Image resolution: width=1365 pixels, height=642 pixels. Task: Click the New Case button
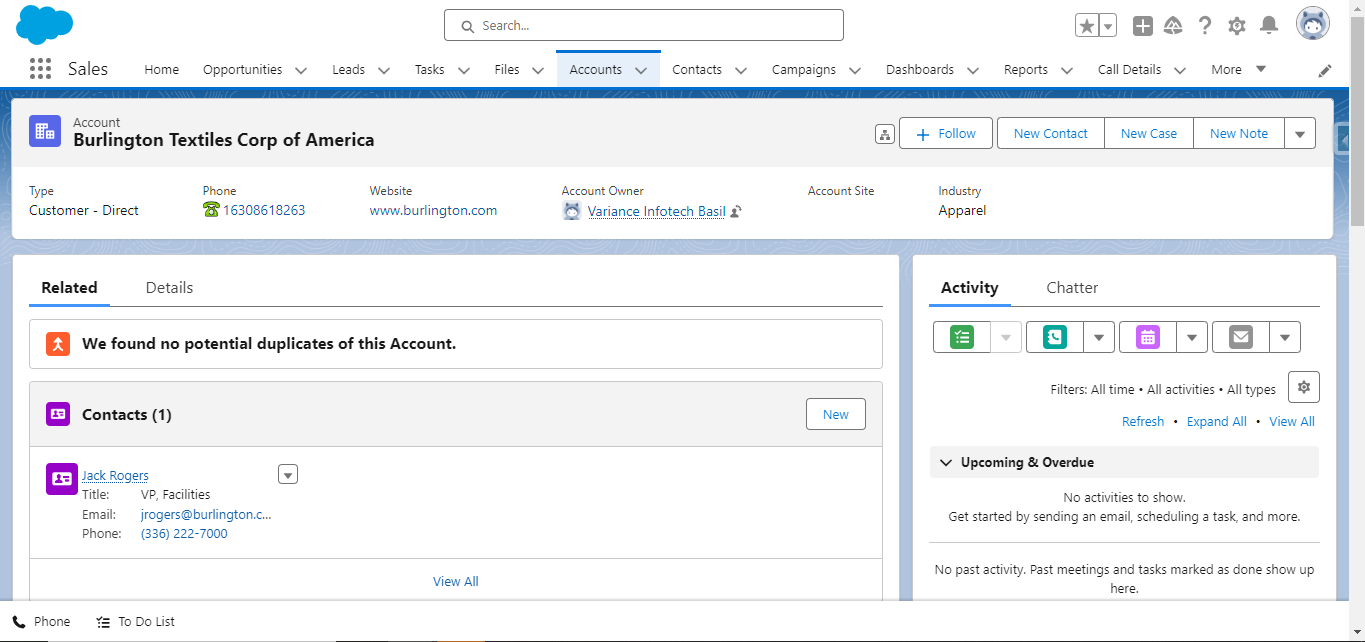(1149, 133)
